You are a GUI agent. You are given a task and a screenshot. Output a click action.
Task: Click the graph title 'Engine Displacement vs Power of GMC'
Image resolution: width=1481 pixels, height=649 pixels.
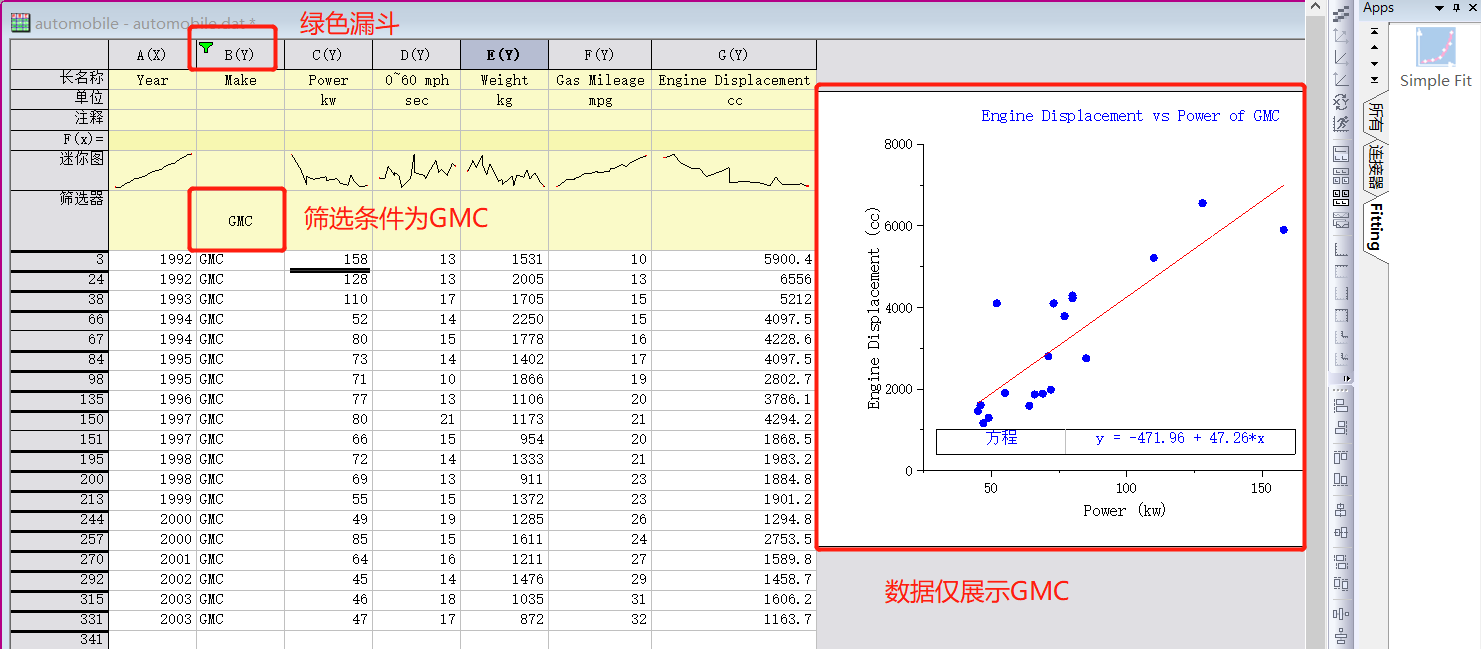click(1130, 116)
